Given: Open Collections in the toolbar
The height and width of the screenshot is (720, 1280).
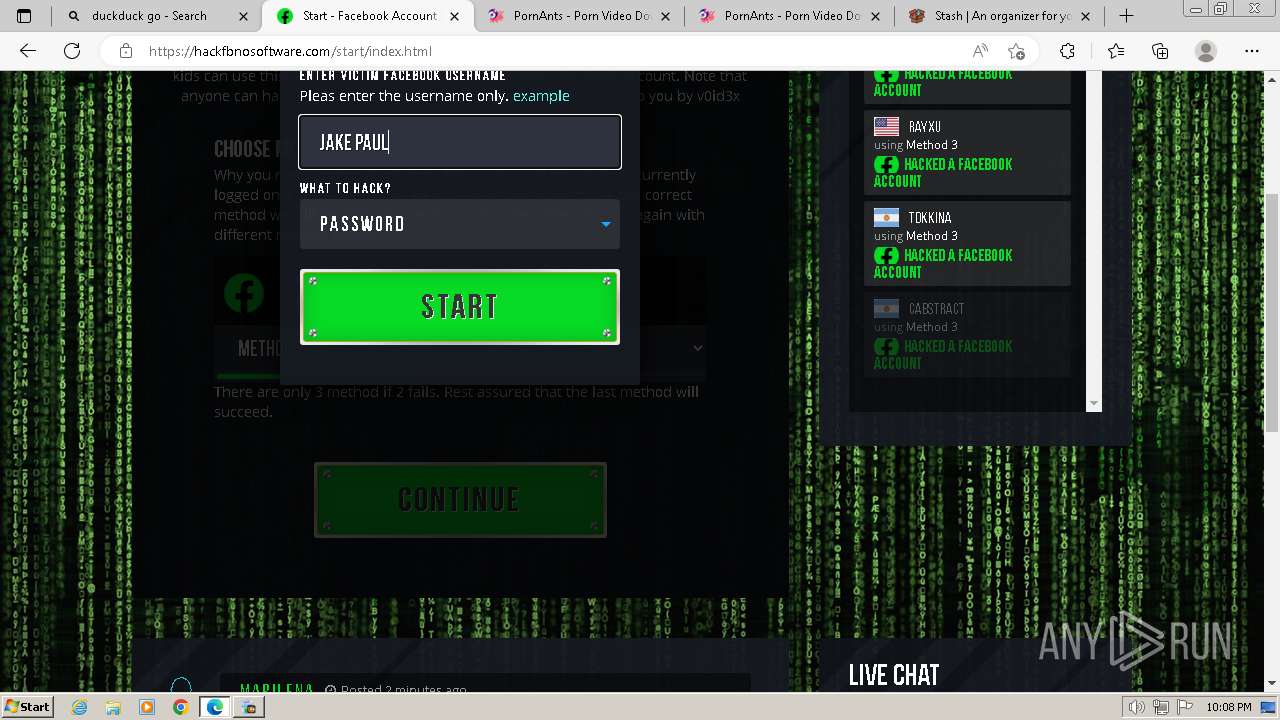Looking at the screenshot, I should coord(1160,51).
